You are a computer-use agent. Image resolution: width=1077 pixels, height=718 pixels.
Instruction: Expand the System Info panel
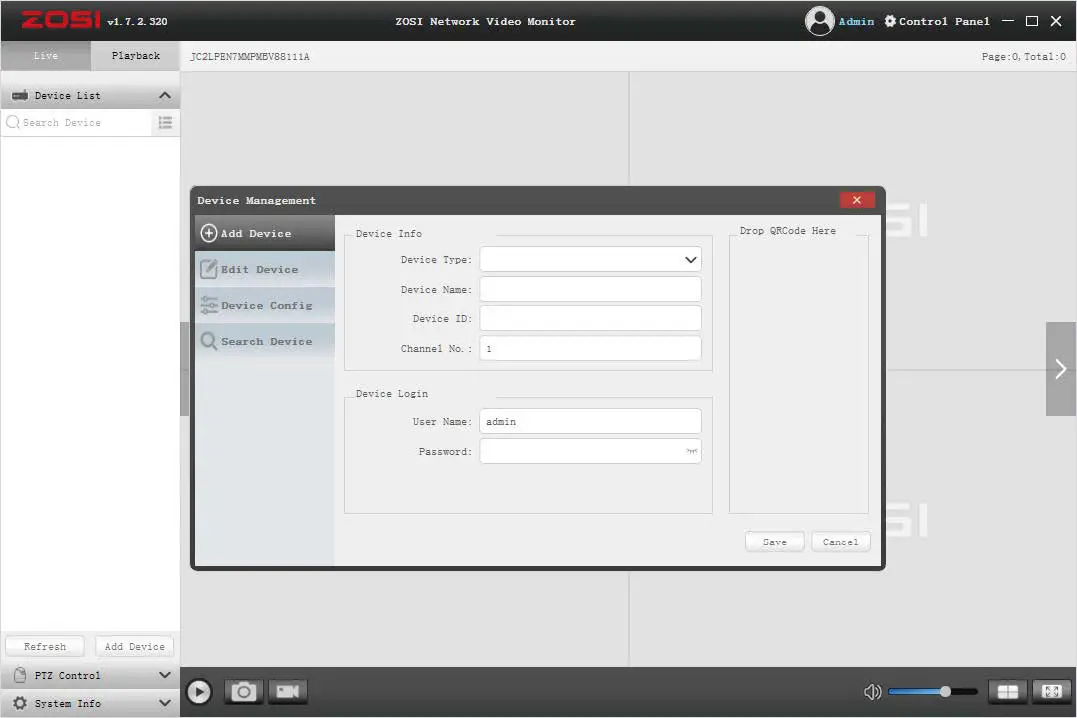pyautogui.click(x=165, y=704)
